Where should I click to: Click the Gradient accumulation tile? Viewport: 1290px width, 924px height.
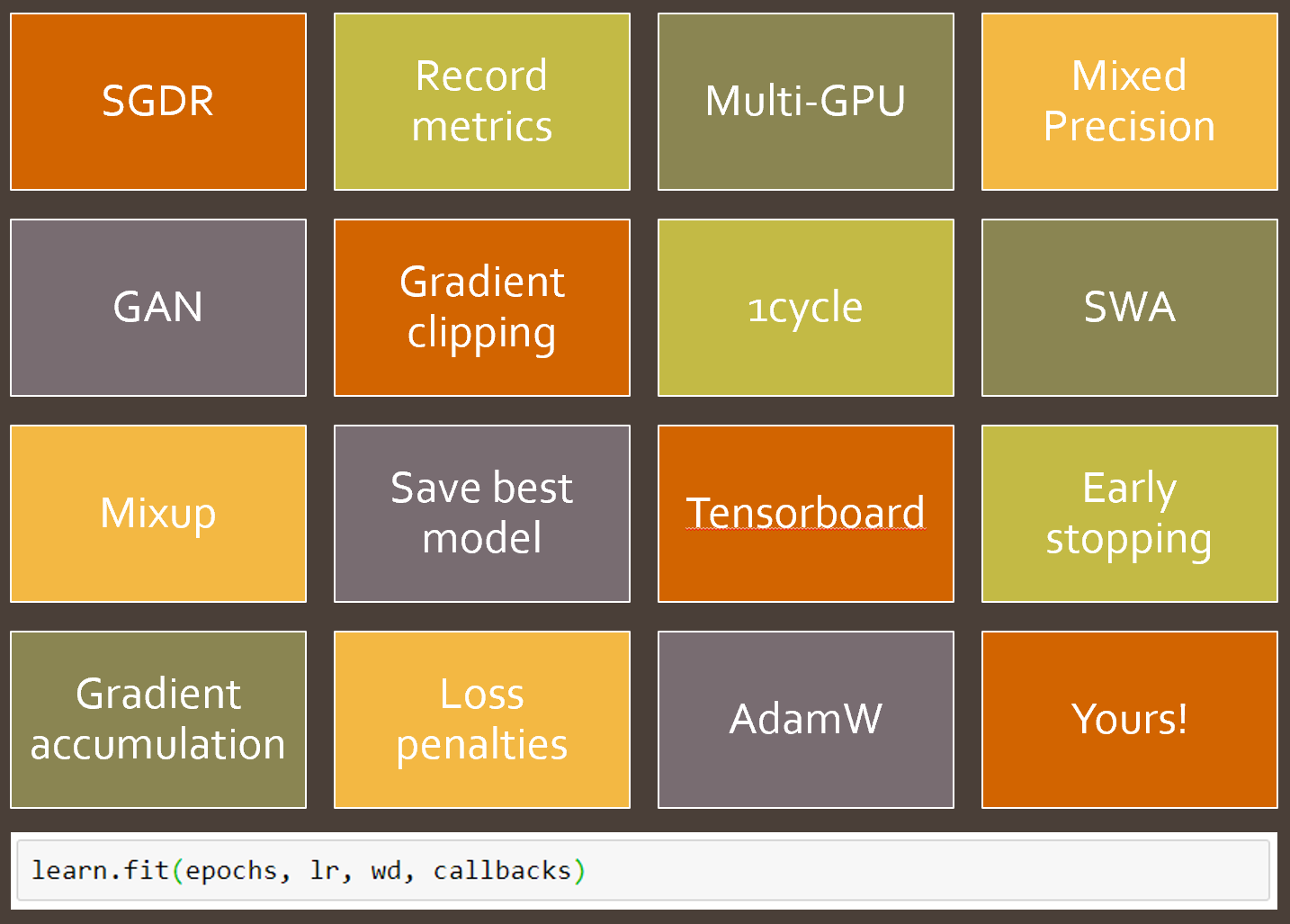(158, 720)
